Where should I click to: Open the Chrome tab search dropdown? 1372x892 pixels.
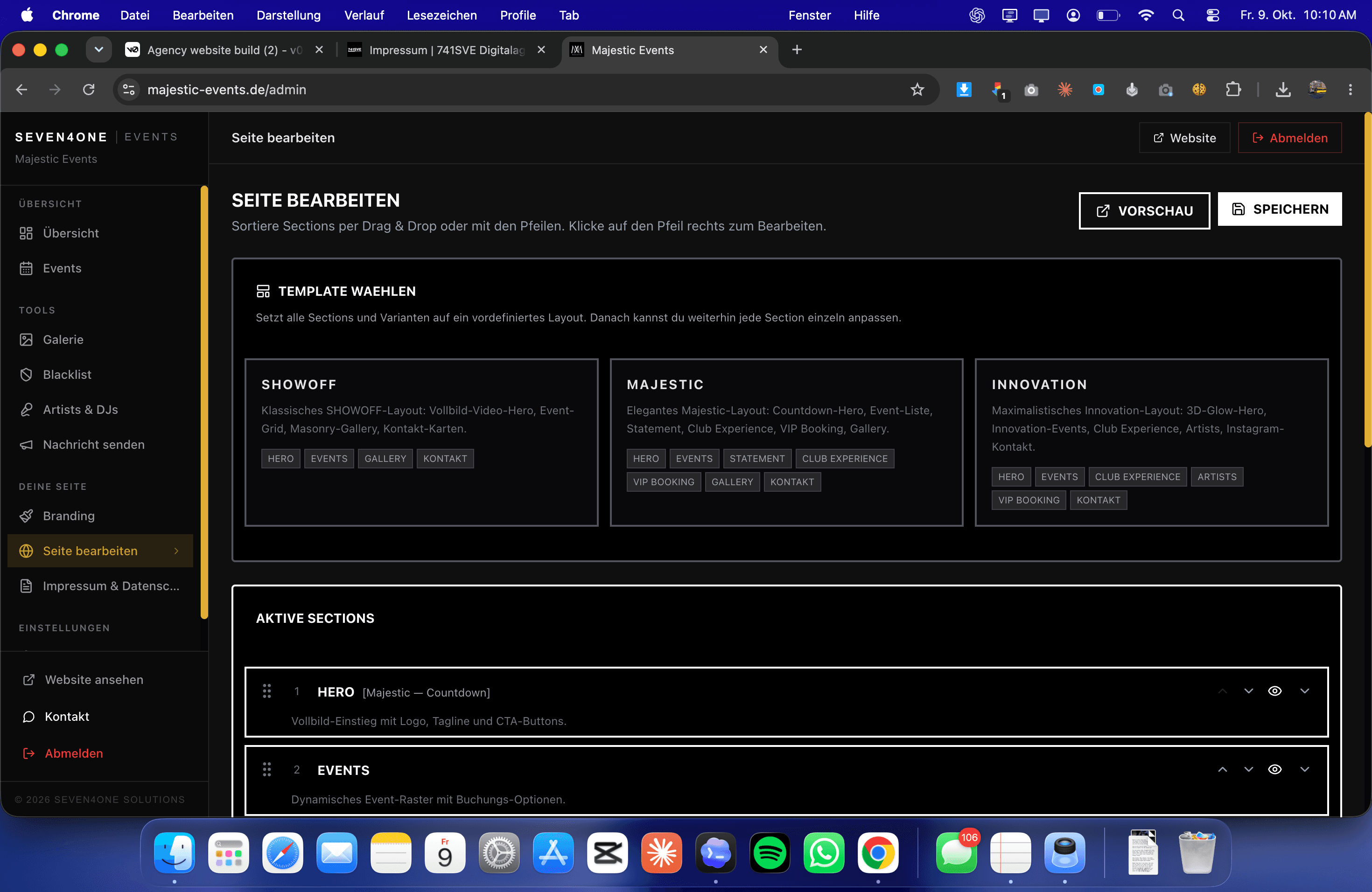[x=98, y=49]
